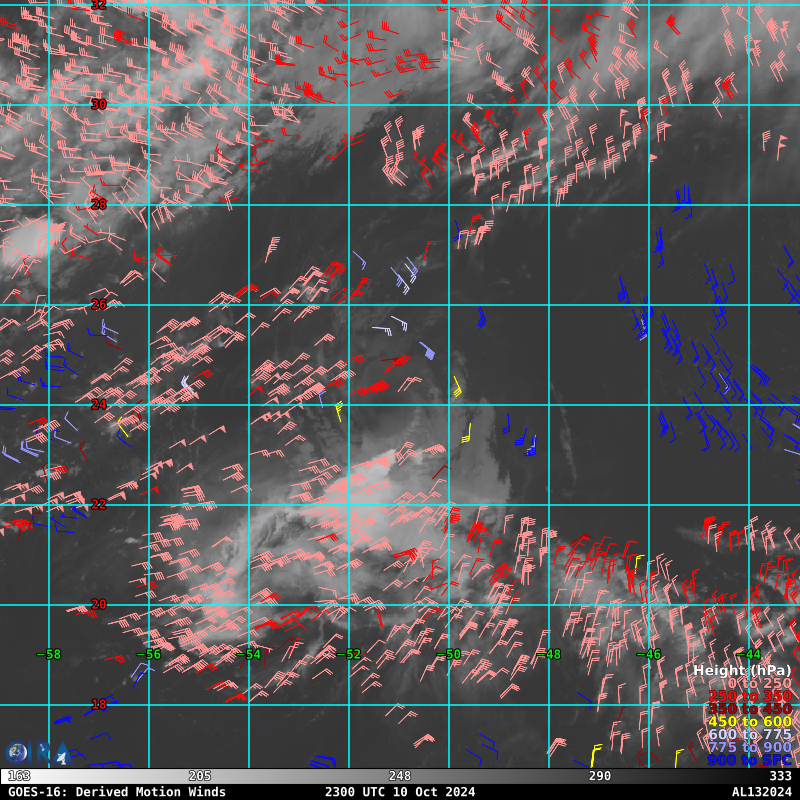This screenshot has width=800, height=800.
Task: Click the '0 to 250' height legend entry
Action: pos(759,683)
